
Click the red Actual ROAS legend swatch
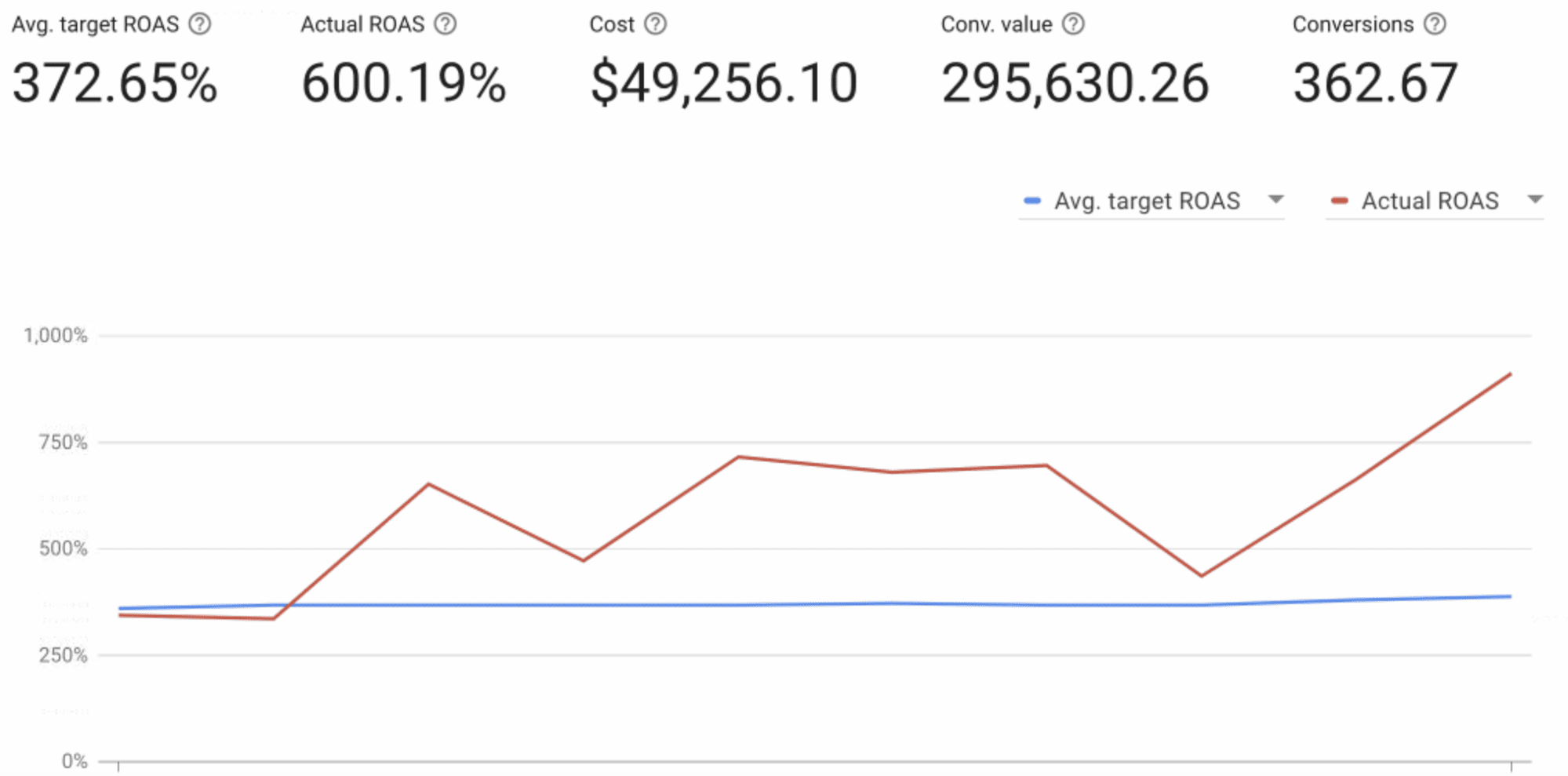click(x=1340, y=202)
